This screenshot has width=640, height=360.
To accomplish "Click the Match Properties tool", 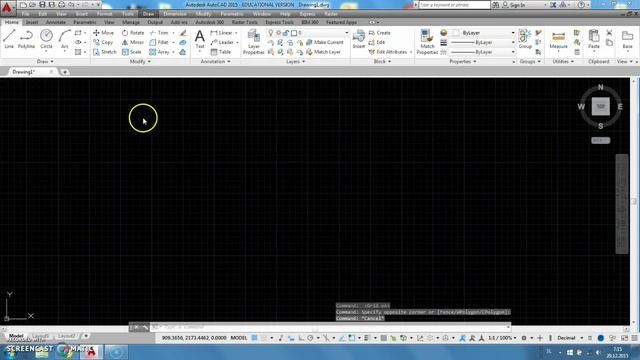I will pyautogui.click(x=427, y=42).
